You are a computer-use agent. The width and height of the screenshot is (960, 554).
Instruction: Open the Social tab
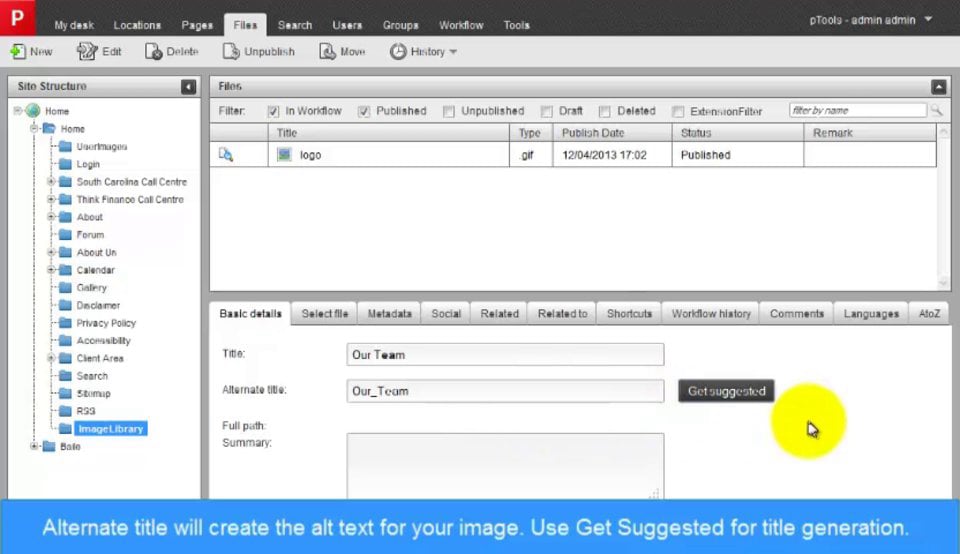click(446, 313)
